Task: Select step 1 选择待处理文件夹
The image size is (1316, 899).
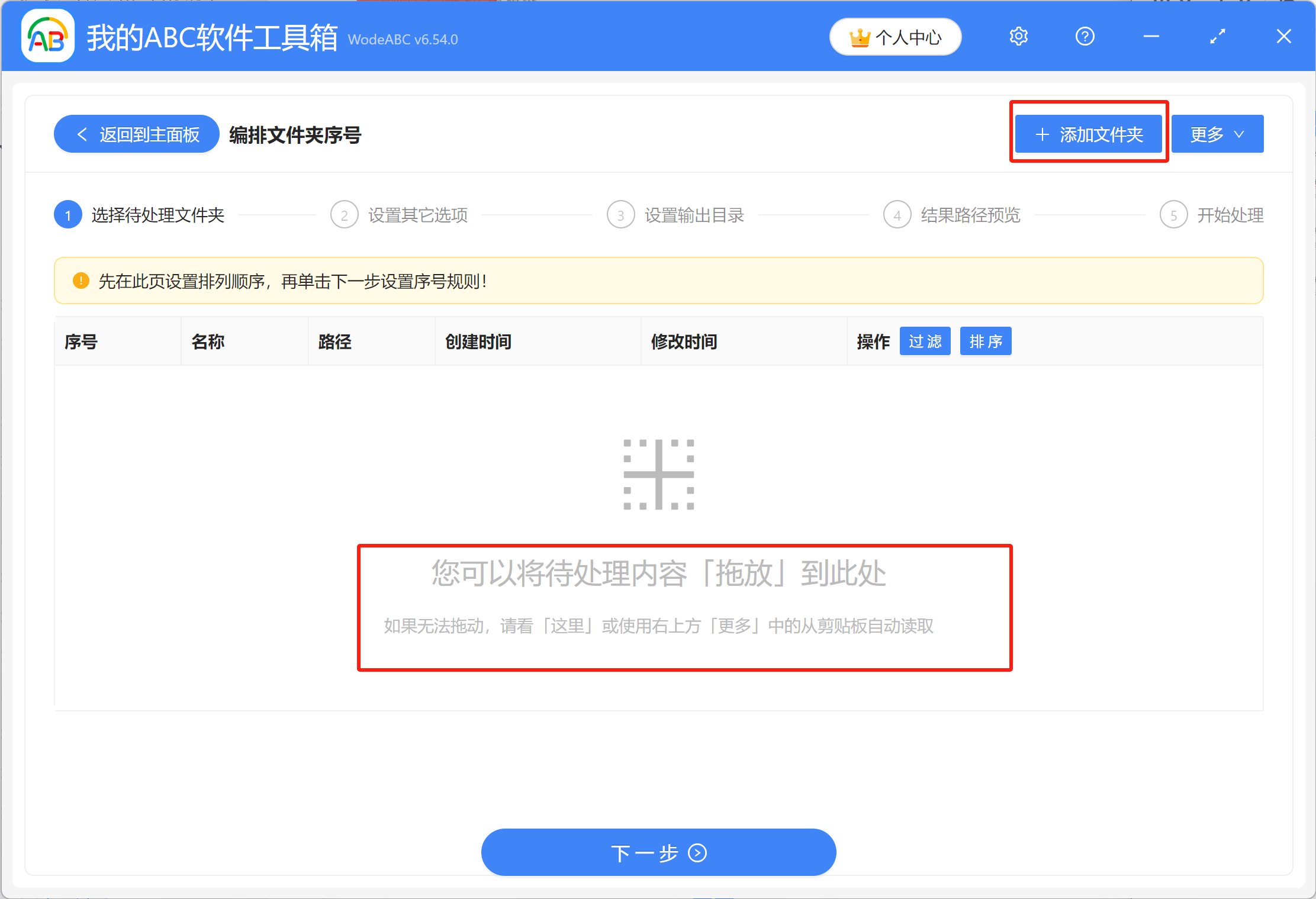Action: click(157, 215)
